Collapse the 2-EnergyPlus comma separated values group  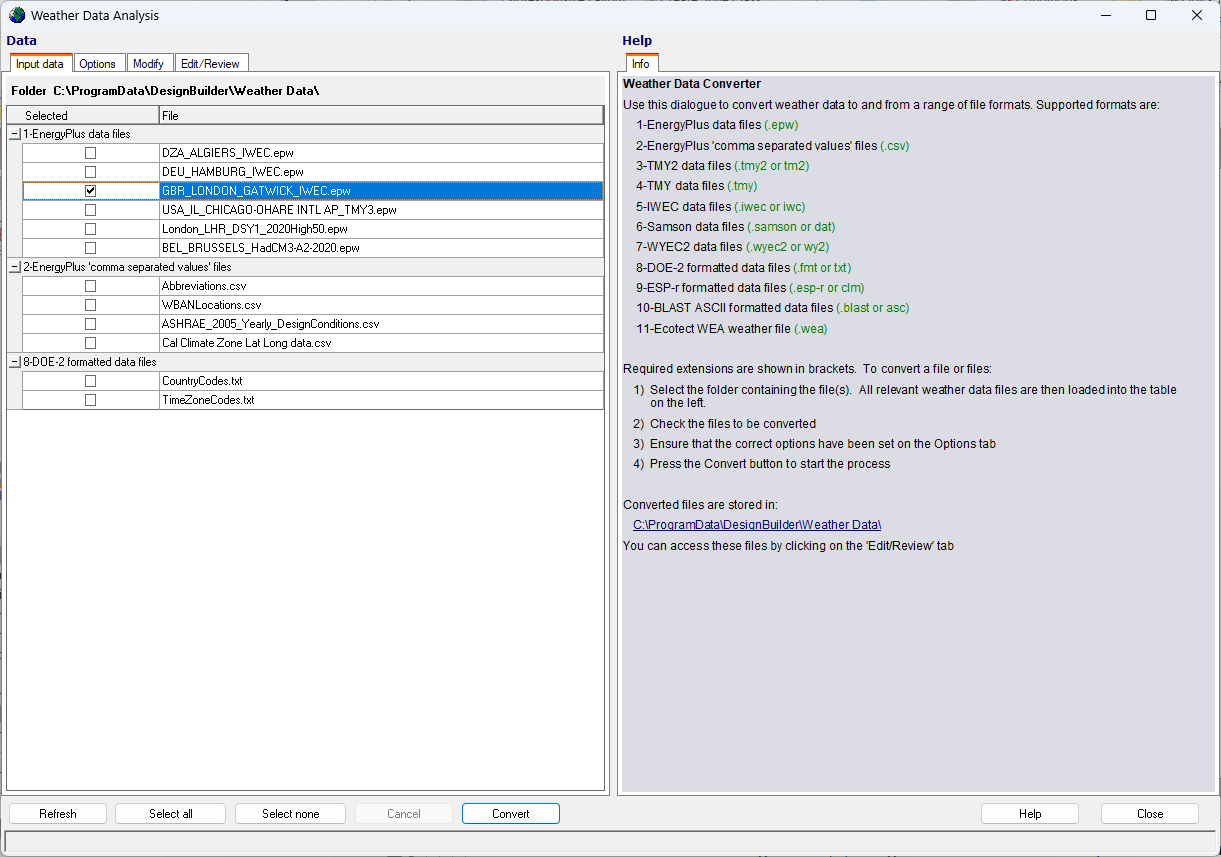tap(15, 267)
